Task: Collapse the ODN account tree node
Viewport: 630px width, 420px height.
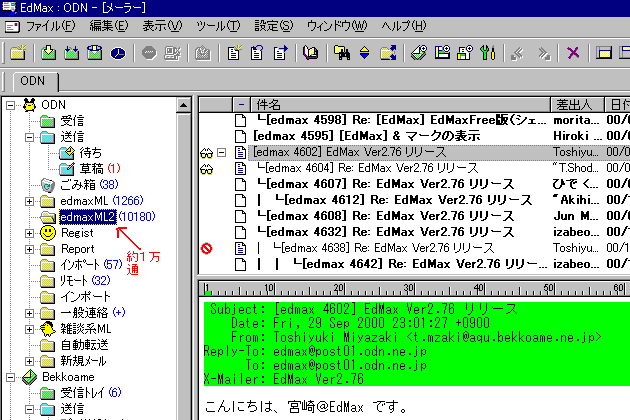Action: pyautogui.click(x=10, y=105)
